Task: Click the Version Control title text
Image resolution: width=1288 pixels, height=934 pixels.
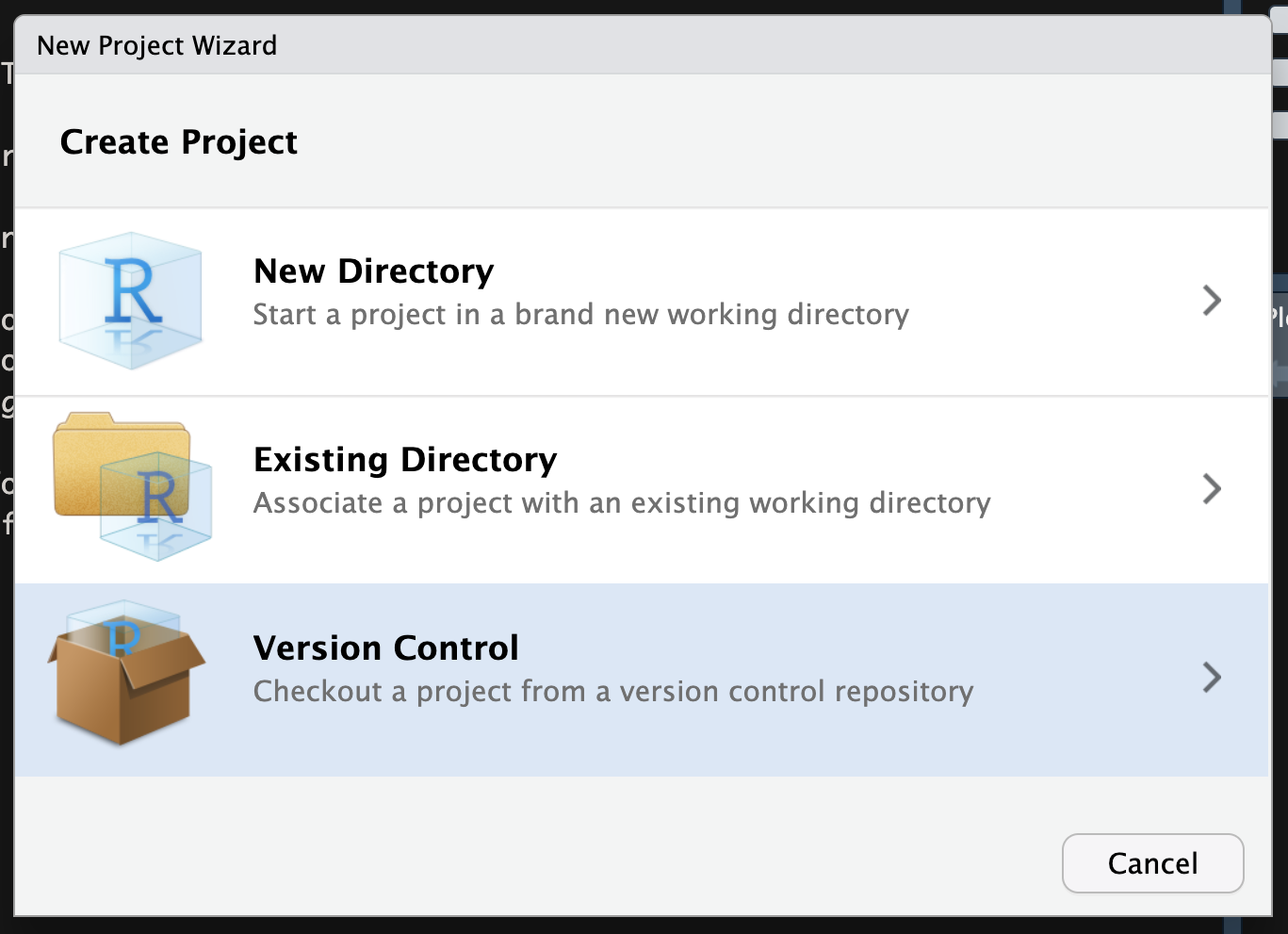Action: 385,647
